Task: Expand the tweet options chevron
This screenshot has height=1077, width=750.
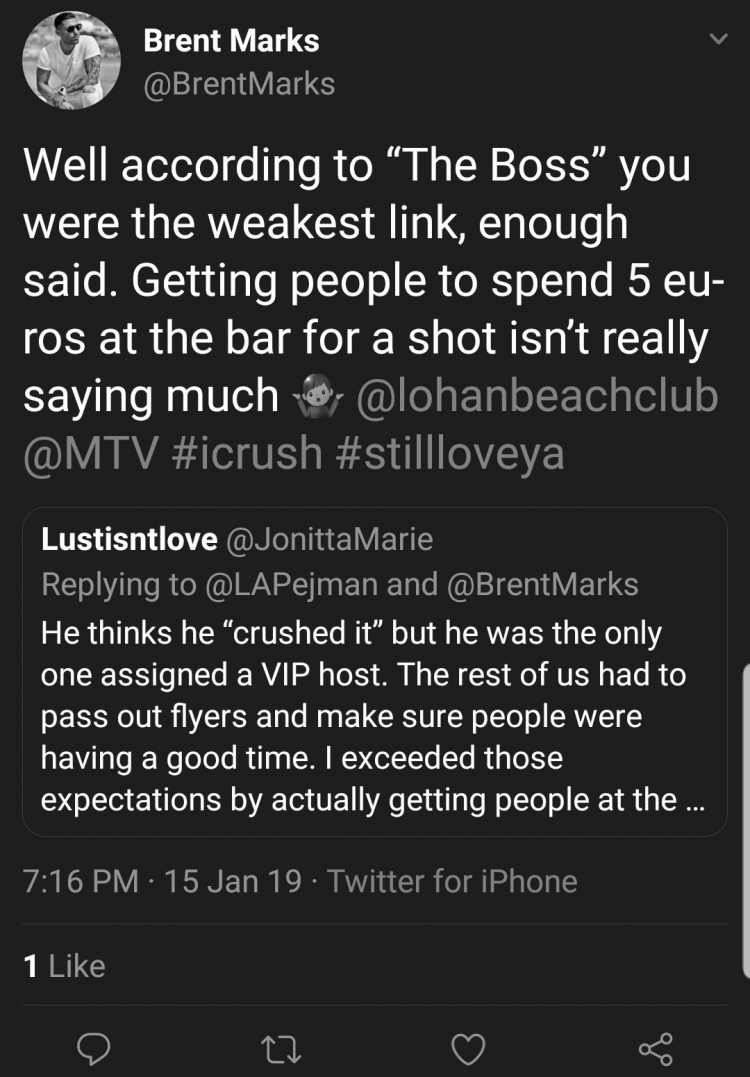Action: pyautogui.click(x=718, y=40)
